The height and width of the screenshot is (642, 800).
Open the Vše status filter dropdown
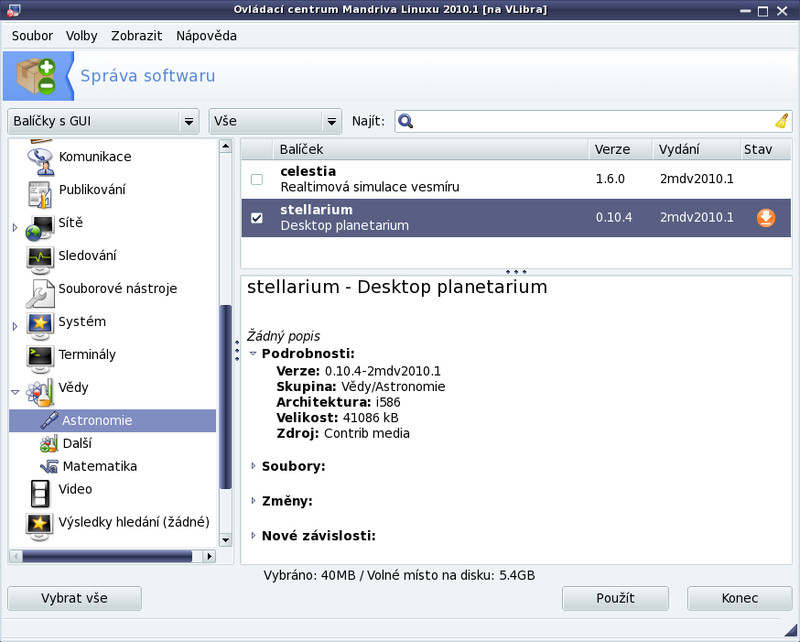point(275,121)
